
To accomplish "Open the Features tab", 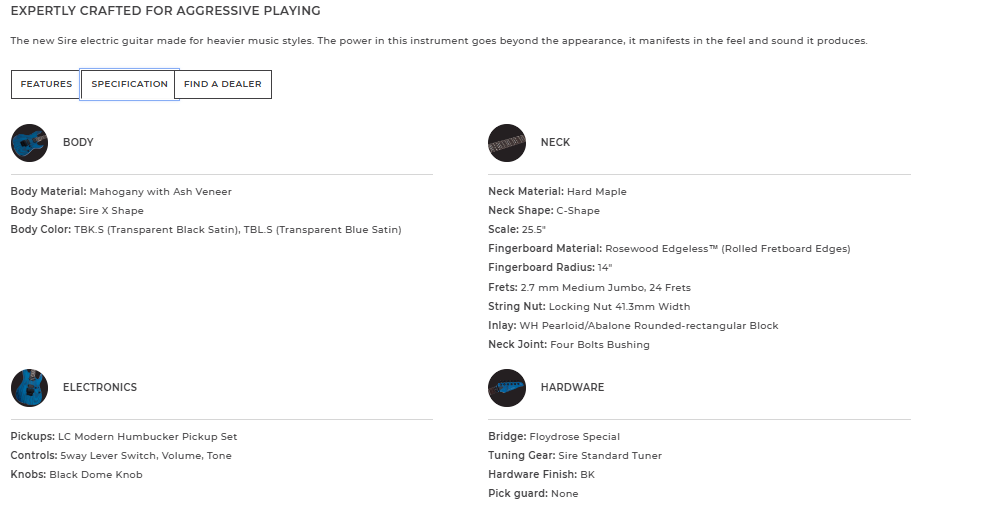I will [x=46, y=85].
